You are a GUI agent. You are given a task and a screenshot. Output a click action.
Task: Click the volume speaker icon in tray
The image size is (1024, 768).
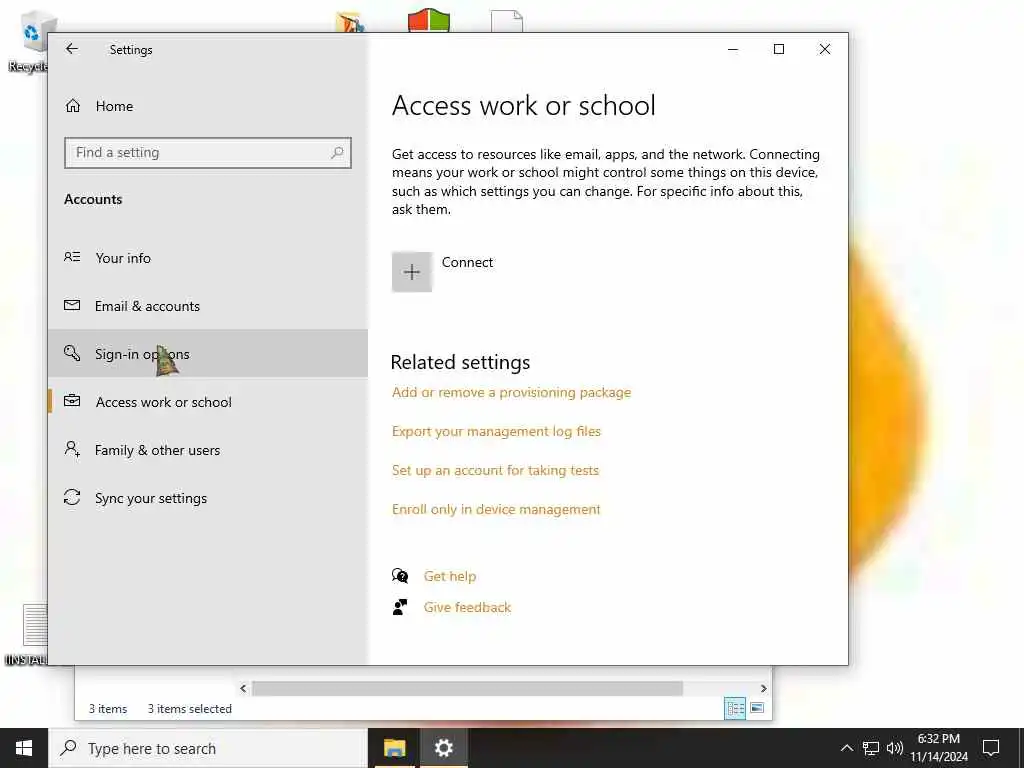coord(895,748)
